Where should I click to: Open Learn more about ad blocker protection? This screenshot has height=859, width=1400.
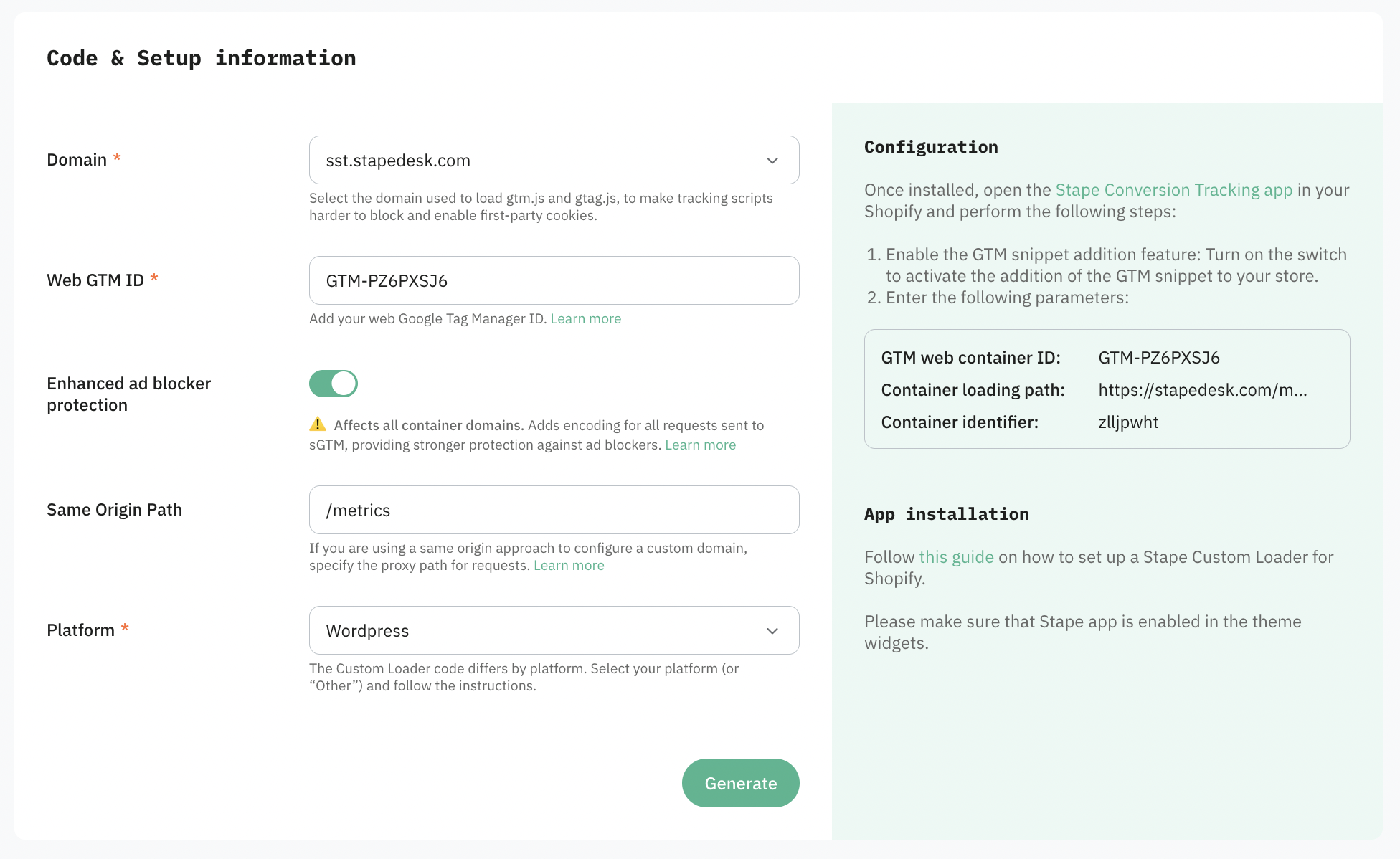pyautogui.click(x=700, y=445)
